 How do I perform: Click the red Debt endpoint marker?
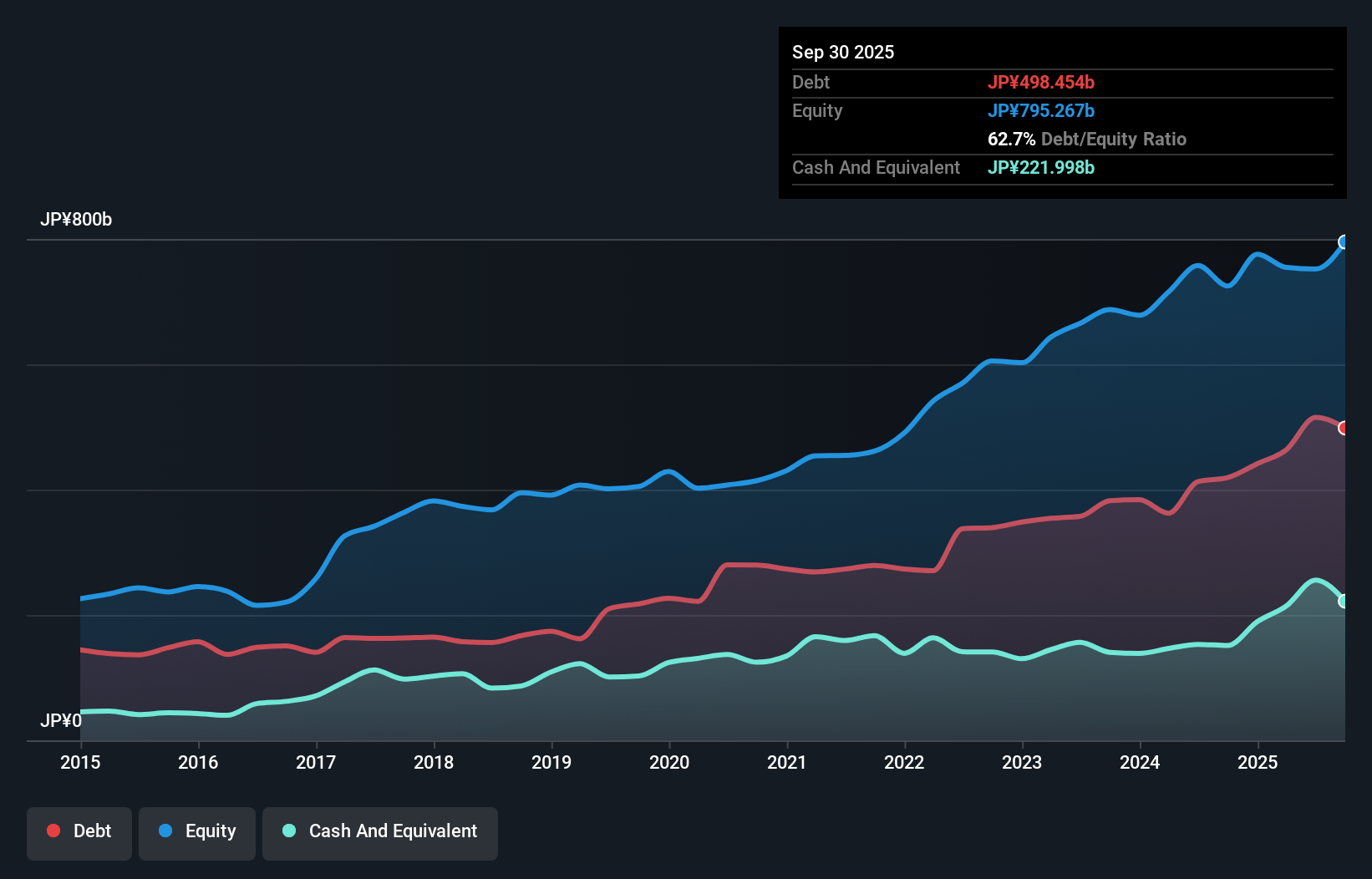(1344, 428)
